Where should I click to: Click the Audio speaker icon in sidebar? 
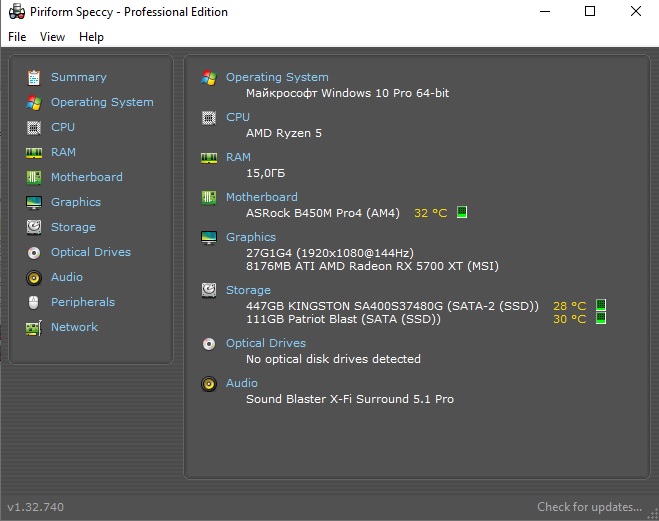point(34,278)
